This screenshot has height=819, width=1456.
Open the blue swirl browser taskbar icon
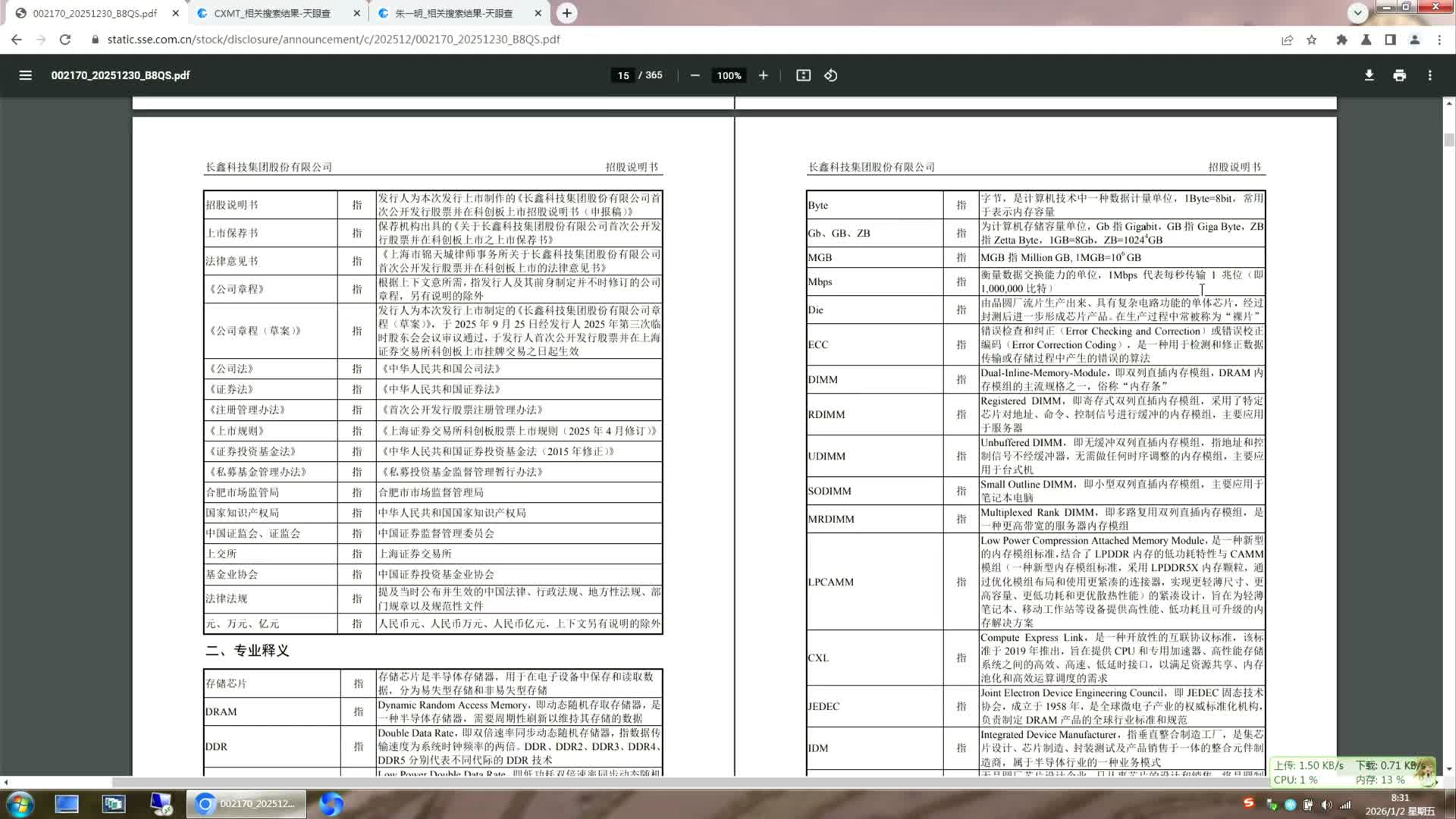tap(331, 804)
